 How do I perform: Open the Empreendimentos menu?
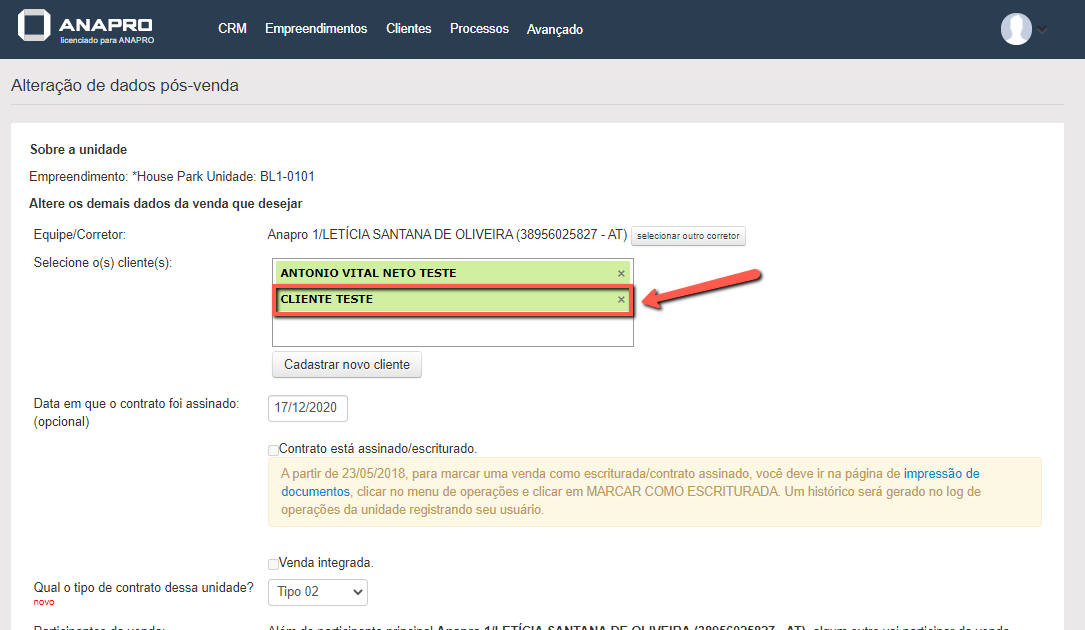click(x=316, y=29)
